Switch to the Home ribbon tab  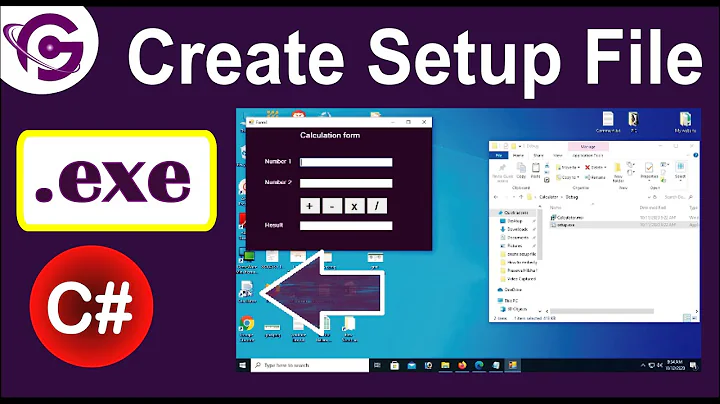518,155
